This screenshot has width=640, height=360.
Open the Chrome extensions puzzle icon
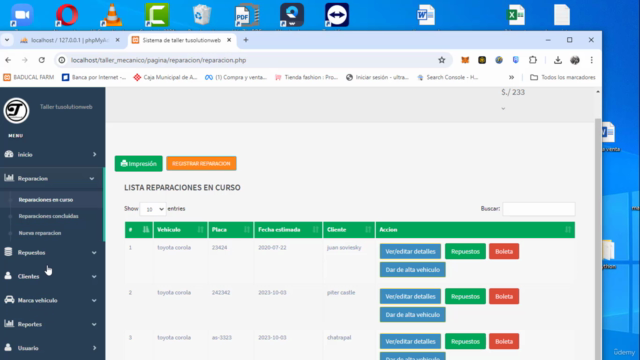(x=533, y=60)
